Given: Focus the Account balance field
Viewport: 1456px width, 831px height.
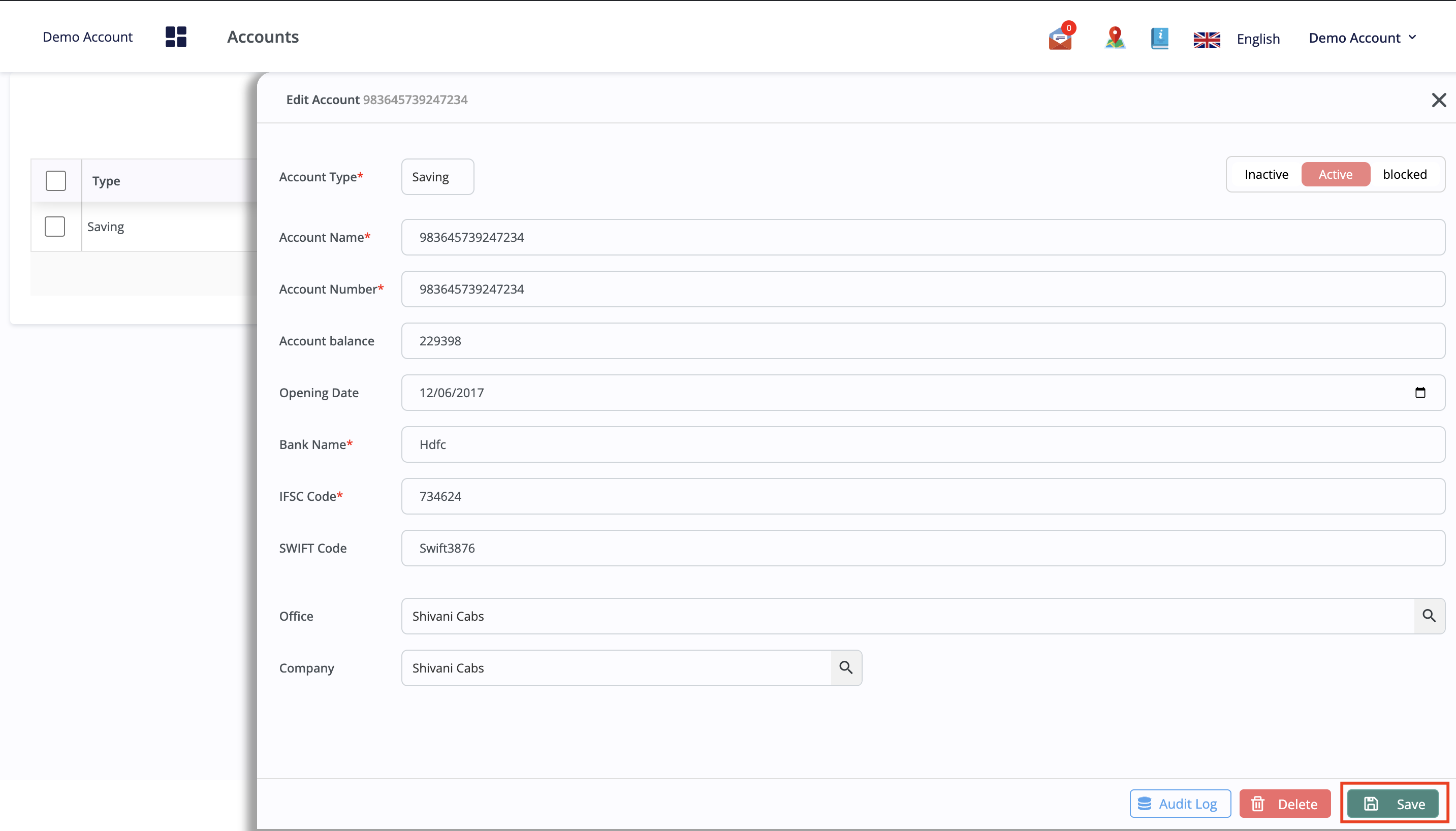Looking at the screenshot, I should point(923,341).
